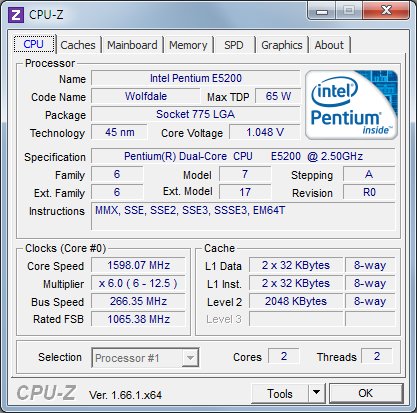
Task: Open the About tab
Action: pyautogui.click(x=329, y=45)
